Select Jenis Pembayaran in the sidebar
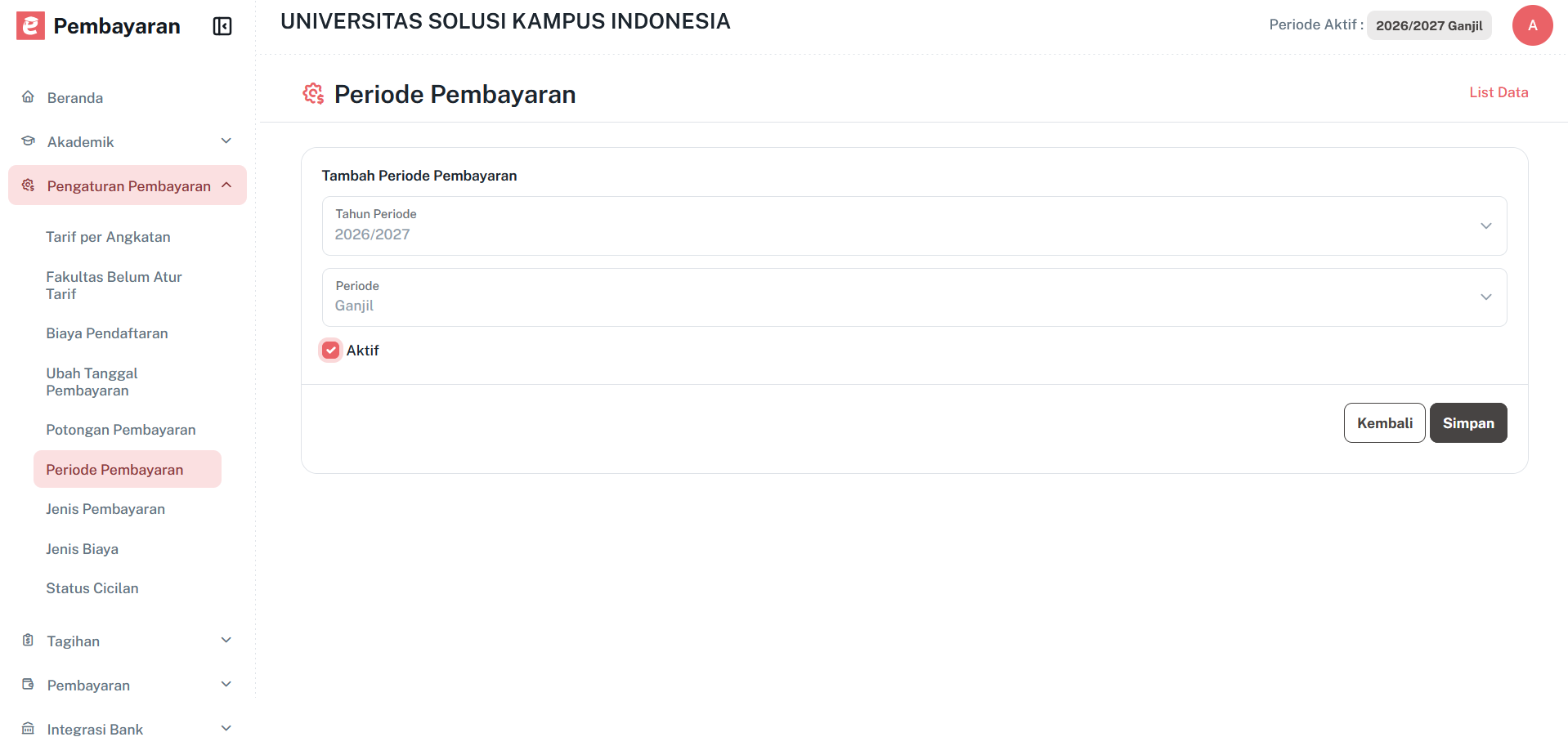Screen dimensions: 1568x737 click(x=105, y=508)
